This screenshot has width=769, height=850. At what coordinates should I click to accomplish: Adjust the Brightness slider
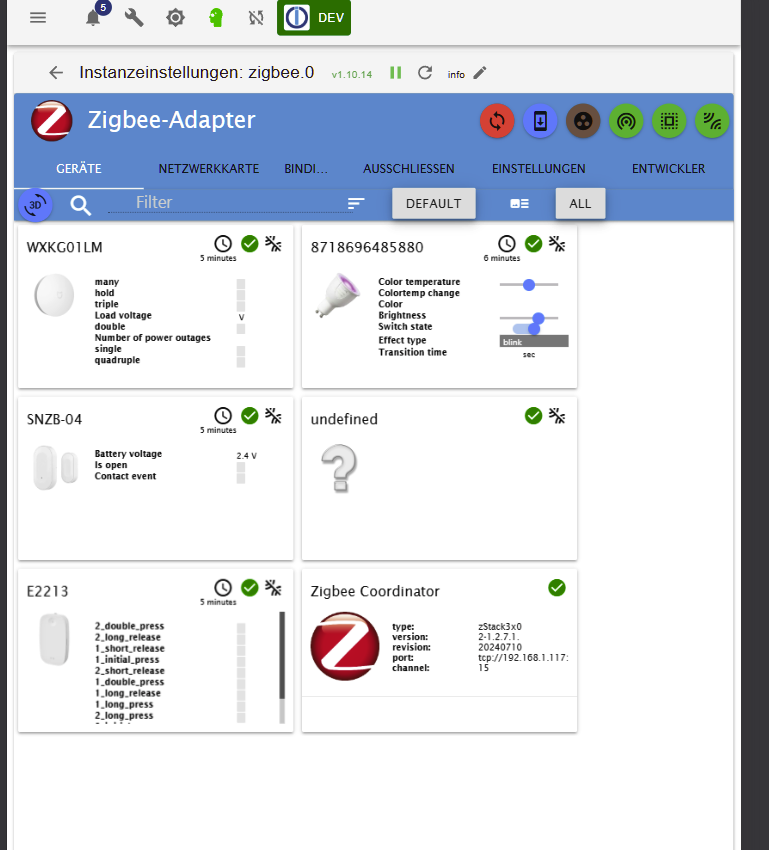pyautogui.click(x=529, y=318)
